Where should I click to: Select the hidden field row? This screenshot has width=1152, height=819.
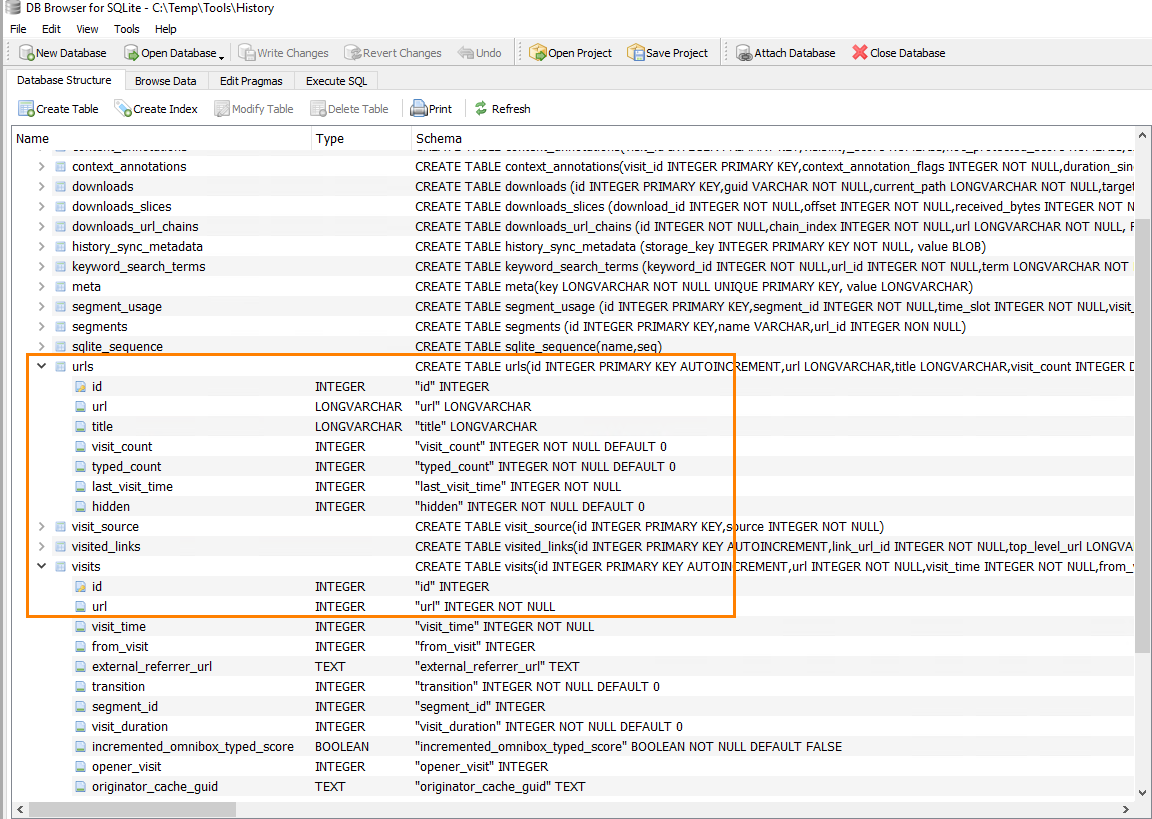pyautogui.click(x=573, y=507)
